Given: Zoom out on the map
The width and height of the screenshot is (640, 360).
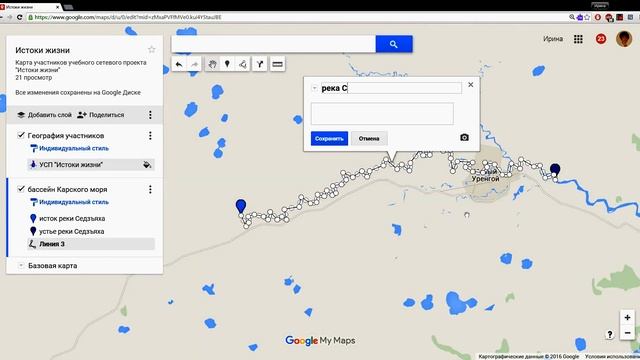Looking at the screenshot, I should [x=627, y=333].
